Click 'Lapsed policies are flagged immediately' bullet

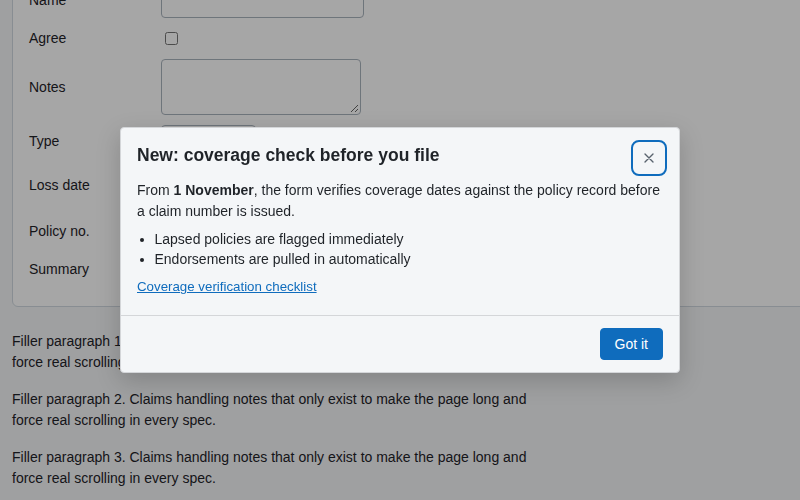(x=279, y=239)
